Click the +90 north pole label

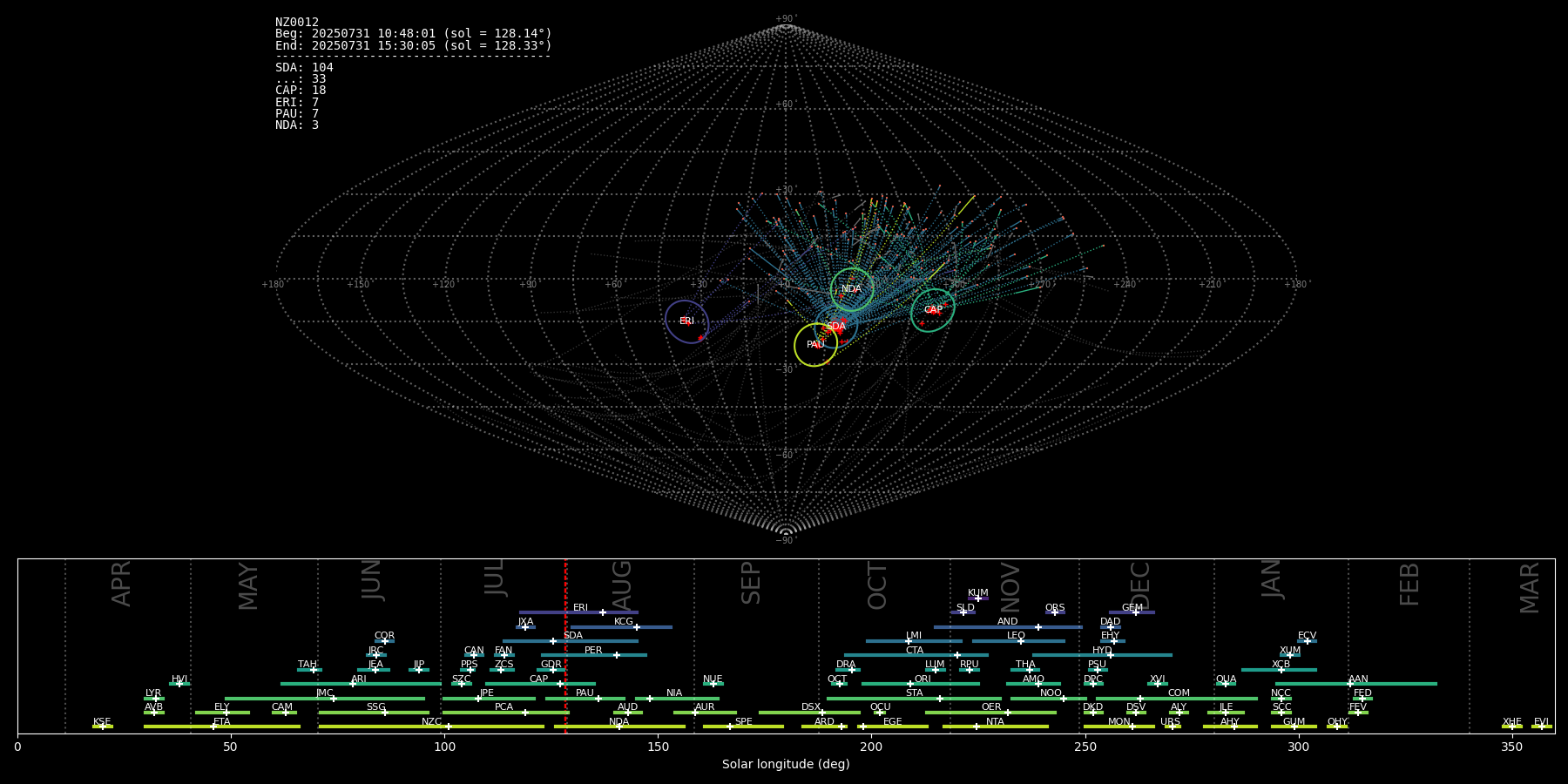(786, 19)
